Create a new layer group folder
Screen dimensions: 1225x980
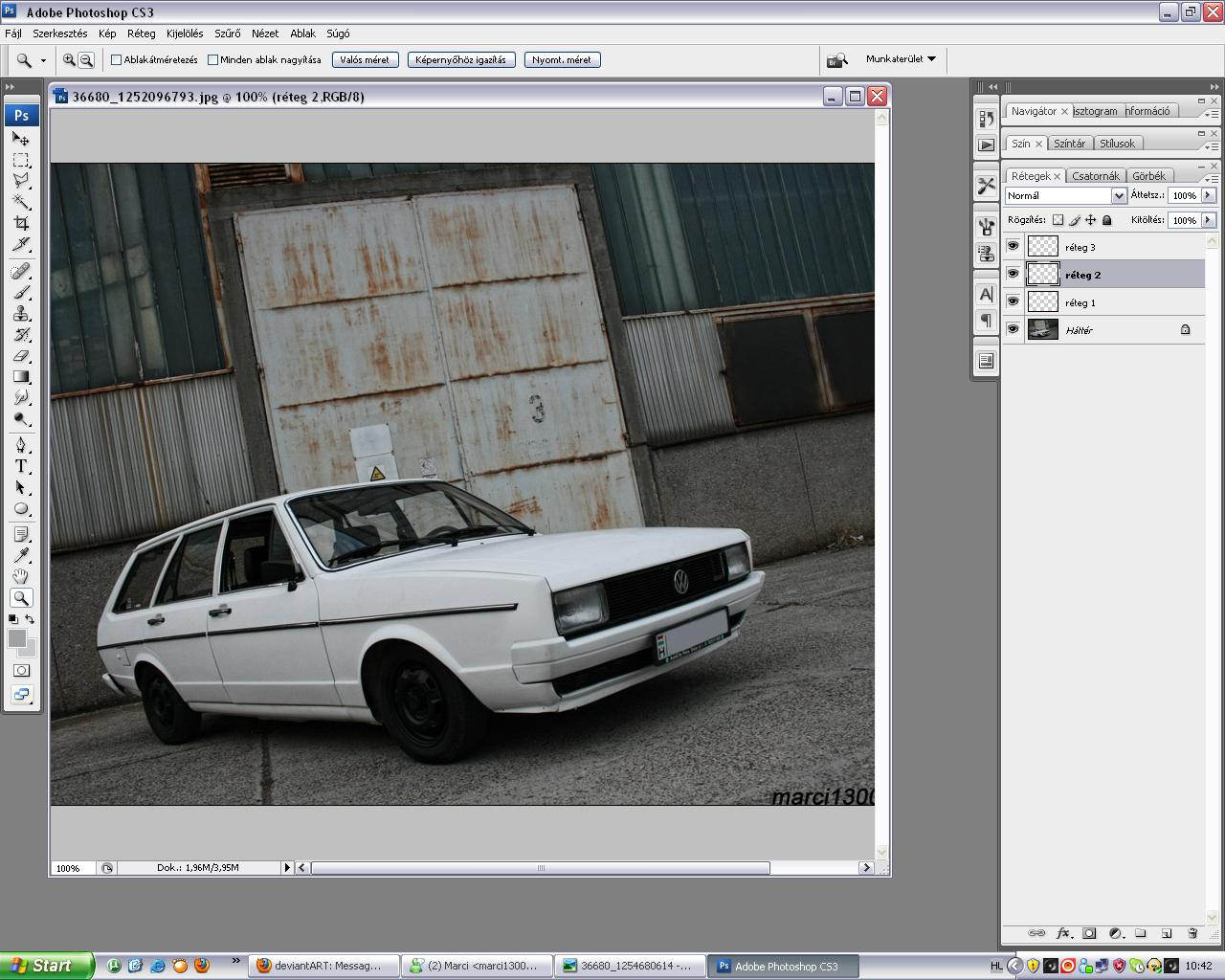coord(1141,933)
